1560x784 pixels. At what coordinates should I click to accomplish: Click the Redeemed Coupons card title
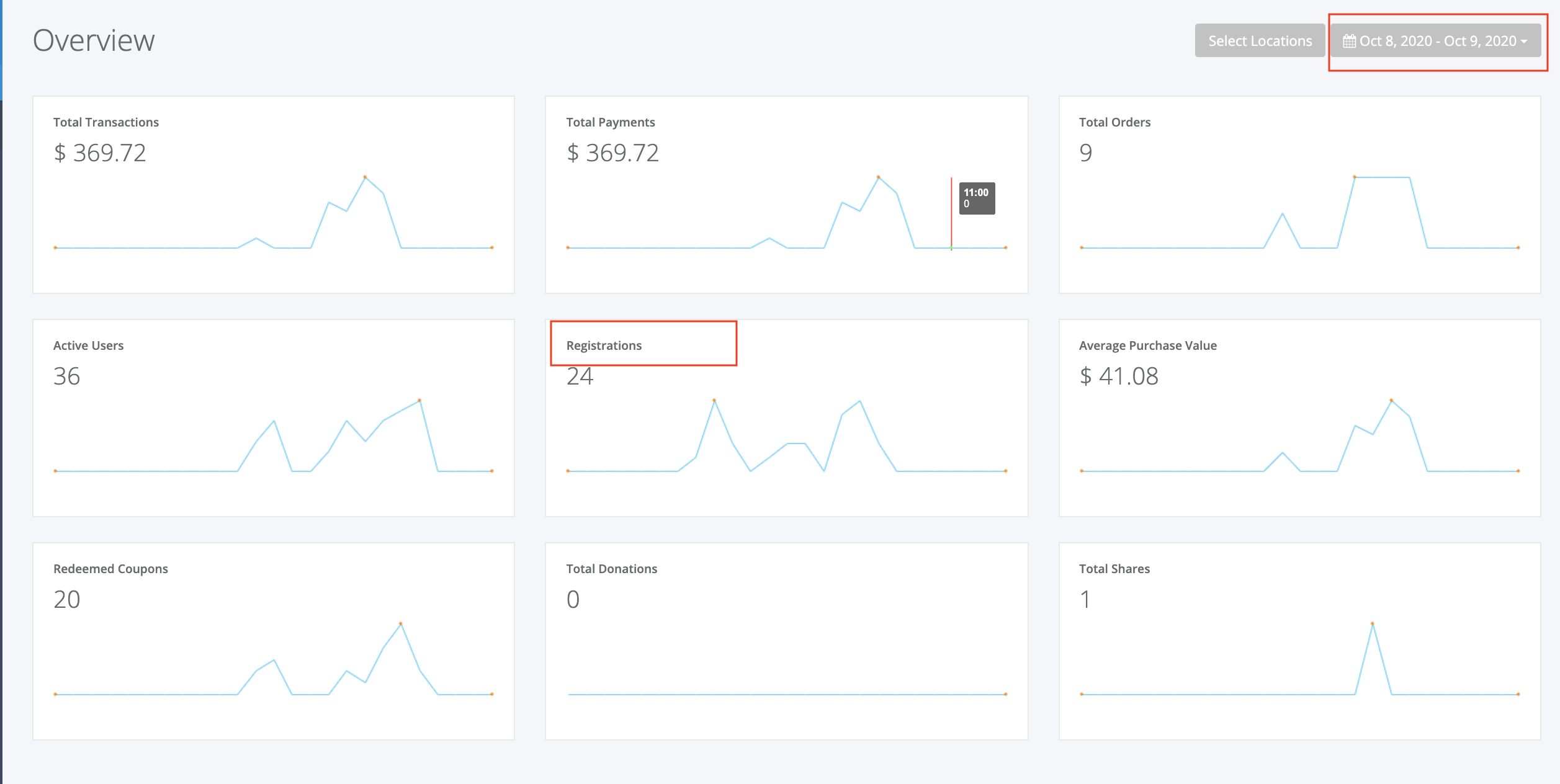[x=110, y=569]
